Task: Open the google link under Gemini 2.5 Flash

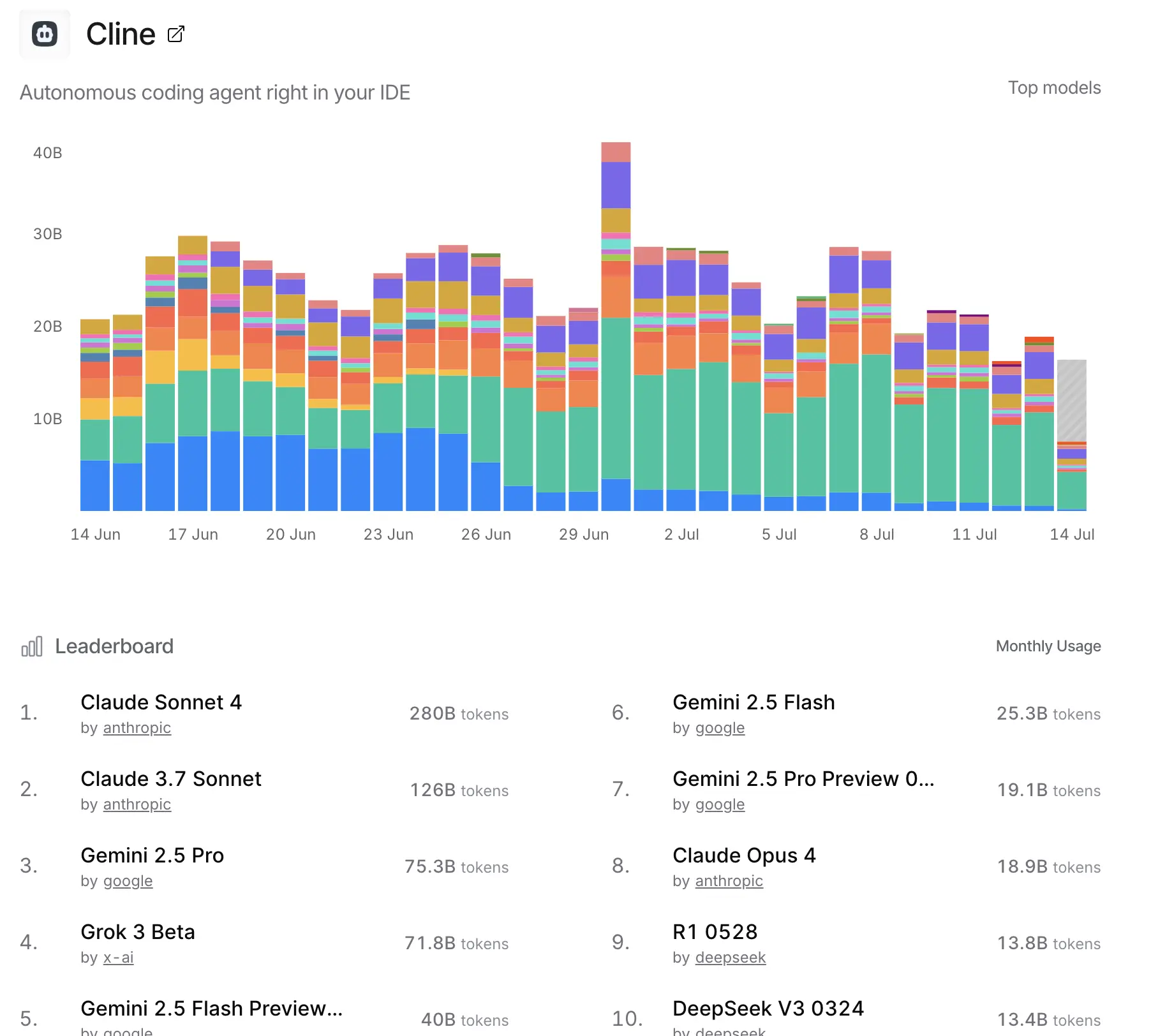Action: click(720, 728)
